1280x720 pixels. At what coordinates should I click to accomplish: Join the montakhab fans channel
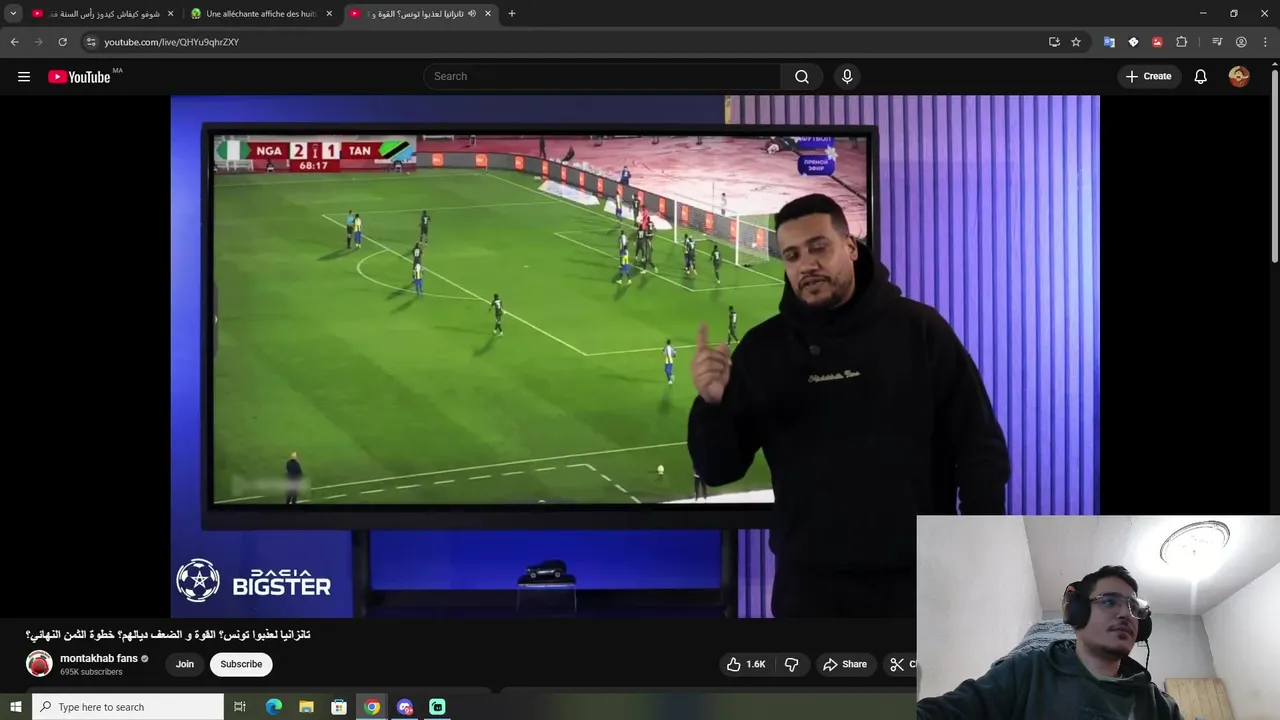[185, 664]
